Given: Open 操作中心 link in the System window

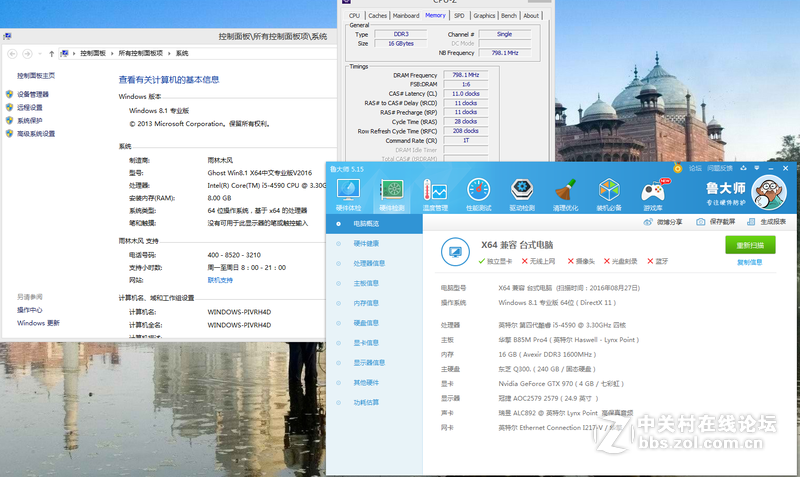Looking at the screenshot, I should coord(30,310).
